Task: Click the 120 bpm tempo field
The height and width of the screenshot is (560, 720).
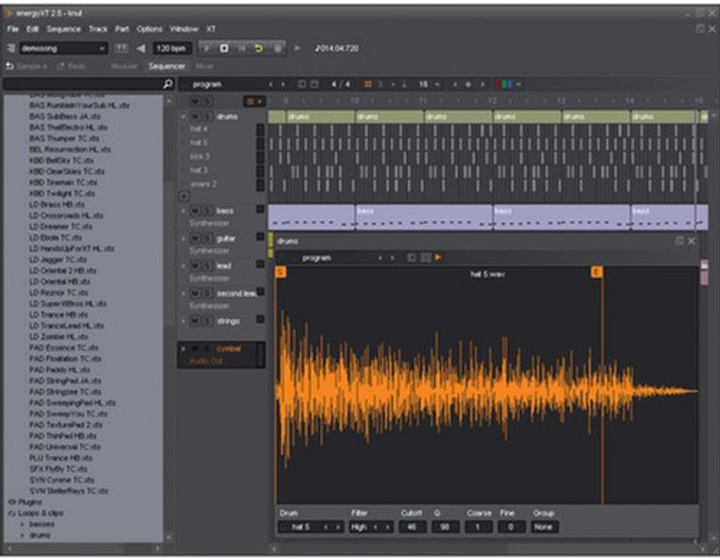Action: point(171,48)
